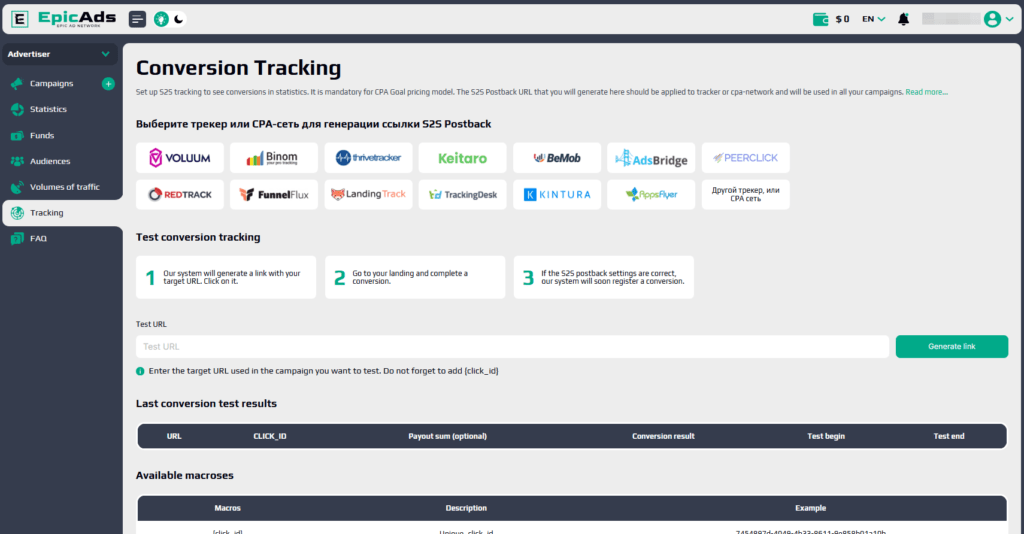Click the Example column header
Image resolution: width=1024 pixels, height=534 pixels.
pos(810,508)
